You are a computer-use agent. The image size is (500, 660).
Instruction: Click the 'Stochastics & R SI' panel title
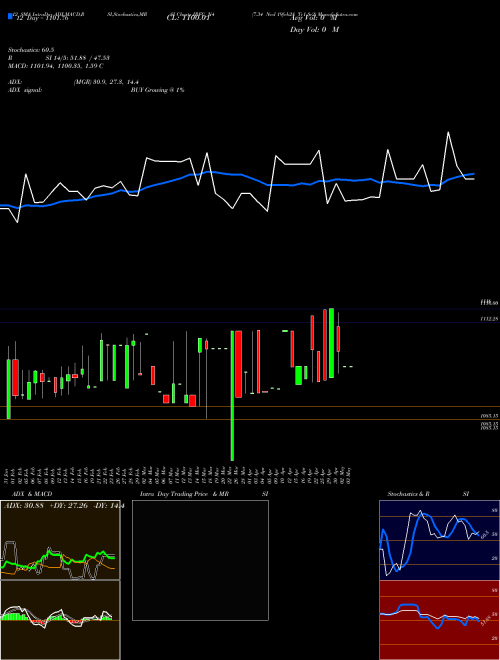click(x=428, y=494)
